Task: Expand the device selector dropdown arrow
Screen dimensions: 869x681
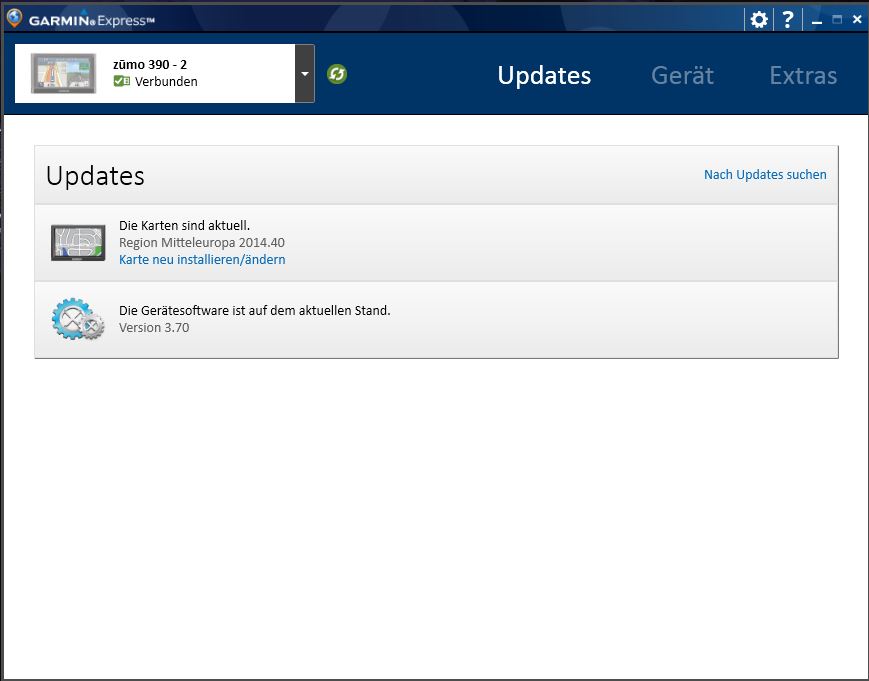Action: click(x=304, y=74)
